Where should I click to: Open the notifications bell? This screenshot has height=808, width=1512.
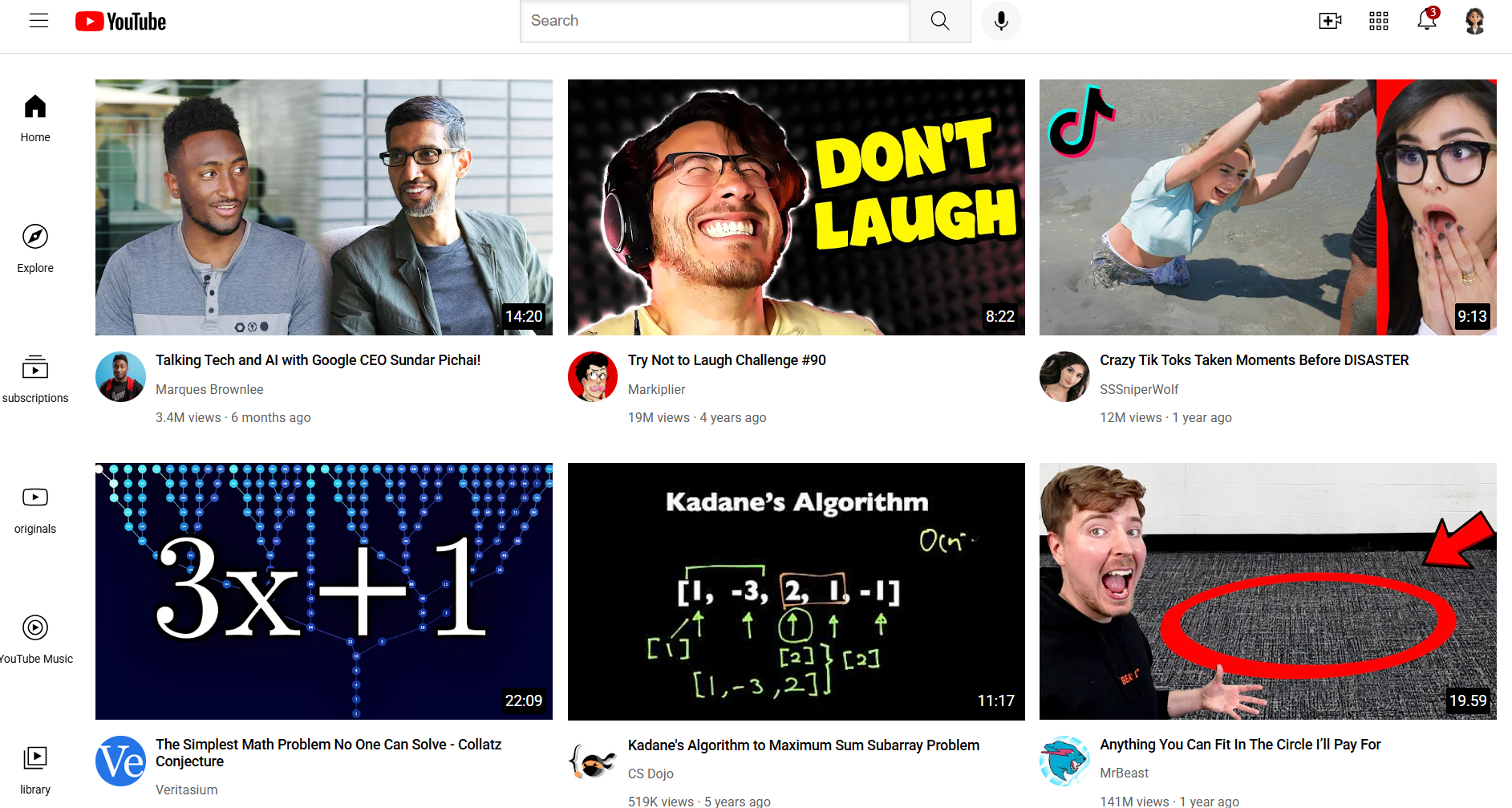point(1426,20)
